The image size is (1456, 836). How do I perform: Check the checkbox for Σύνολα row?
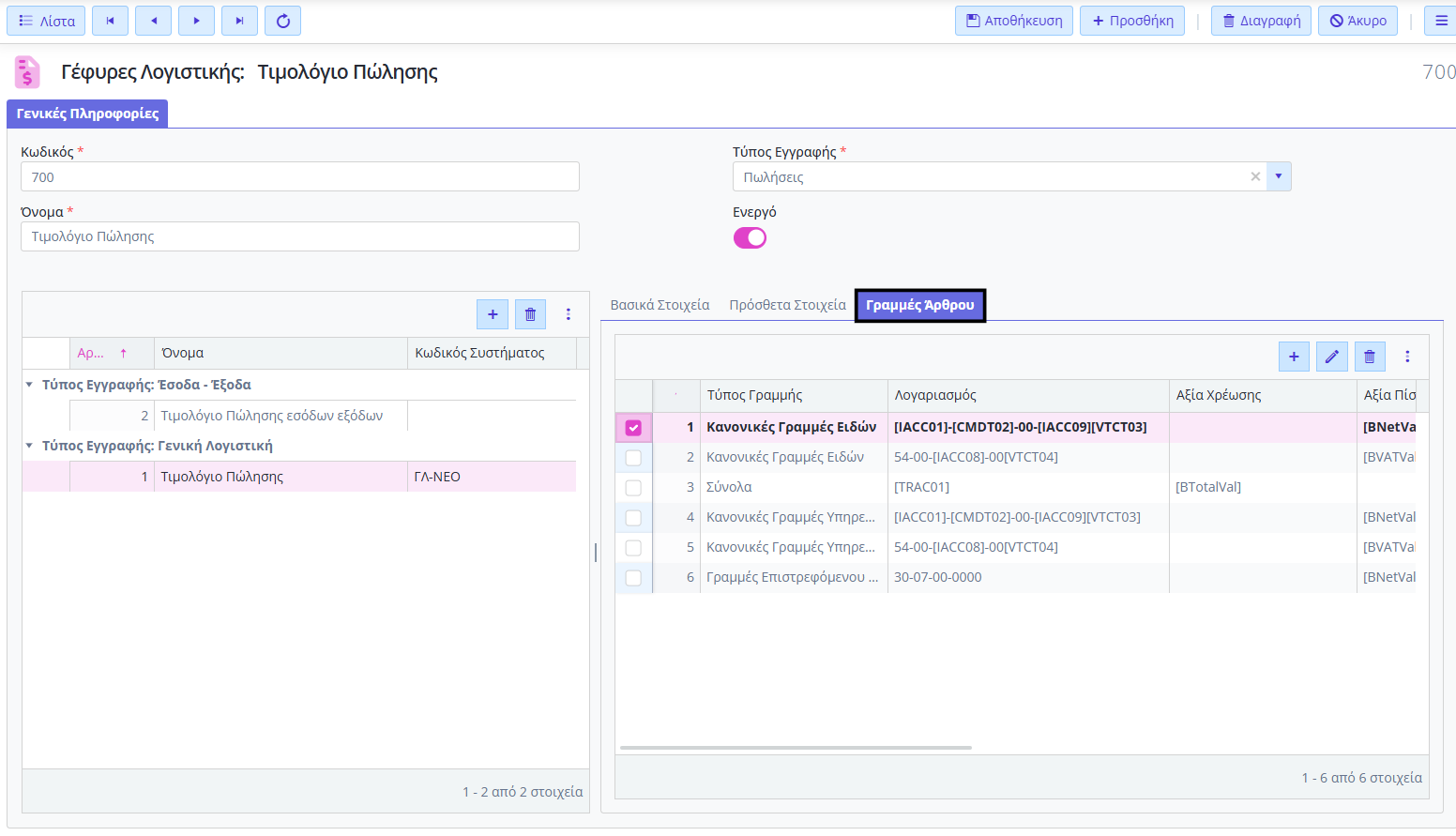[x=633, y=488]
